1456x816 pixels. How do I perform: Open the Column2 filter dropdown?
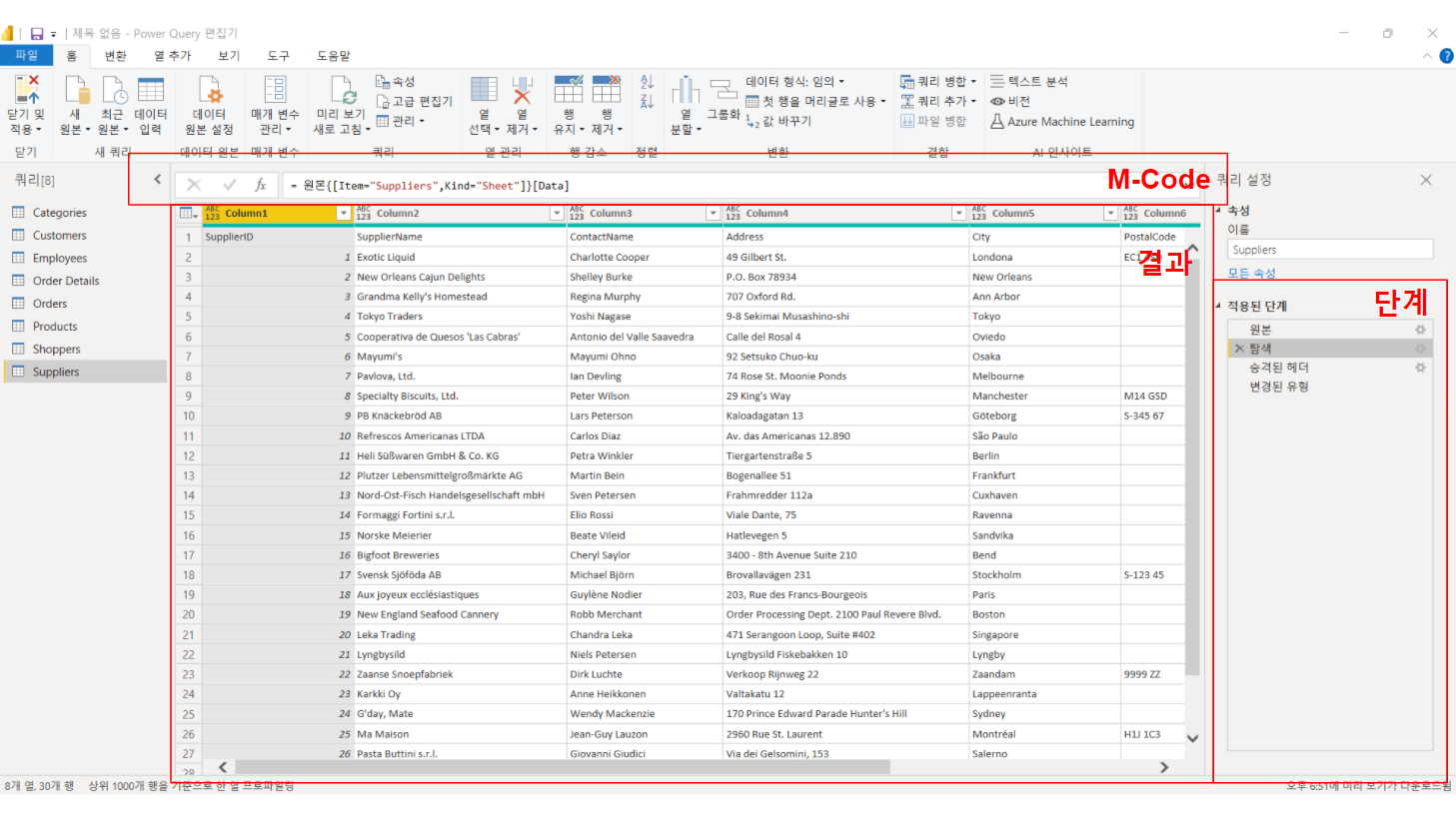[x=557, y=214]
